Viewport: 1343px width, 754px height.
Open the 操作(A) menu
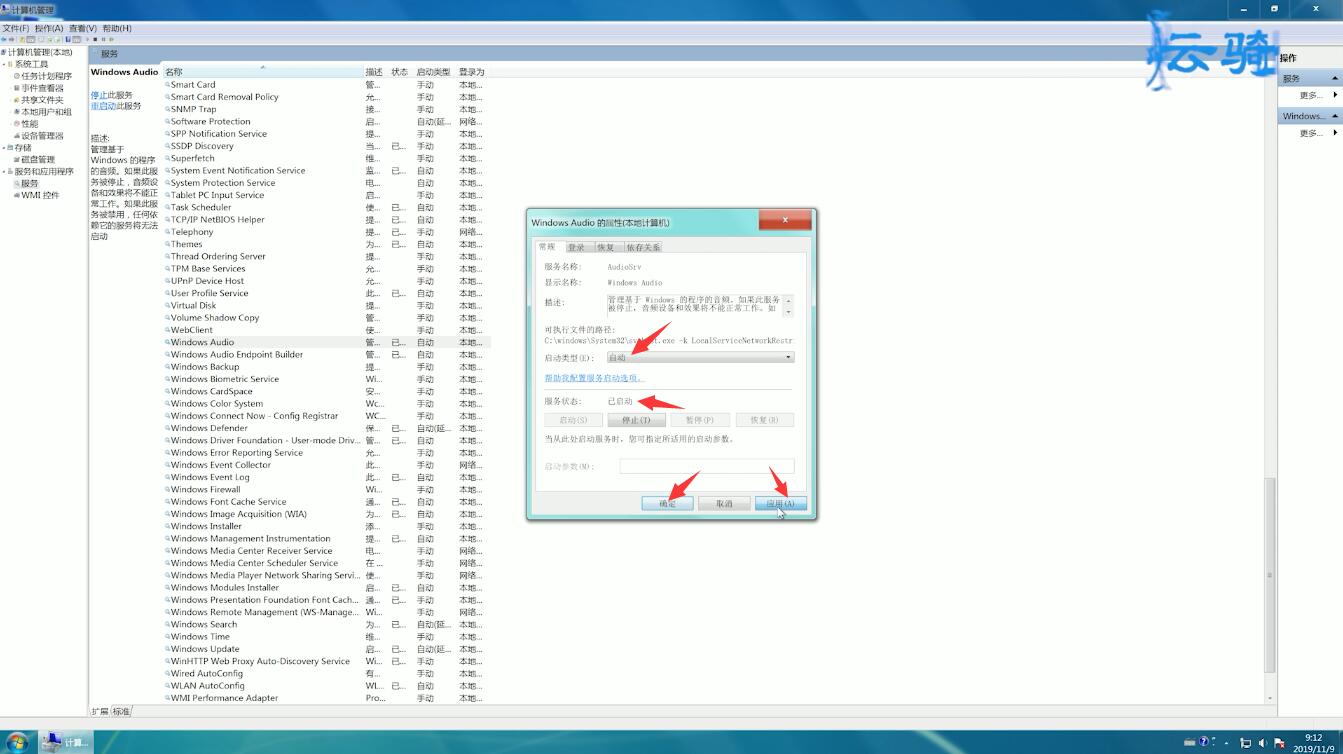click(x=49, y=28)
